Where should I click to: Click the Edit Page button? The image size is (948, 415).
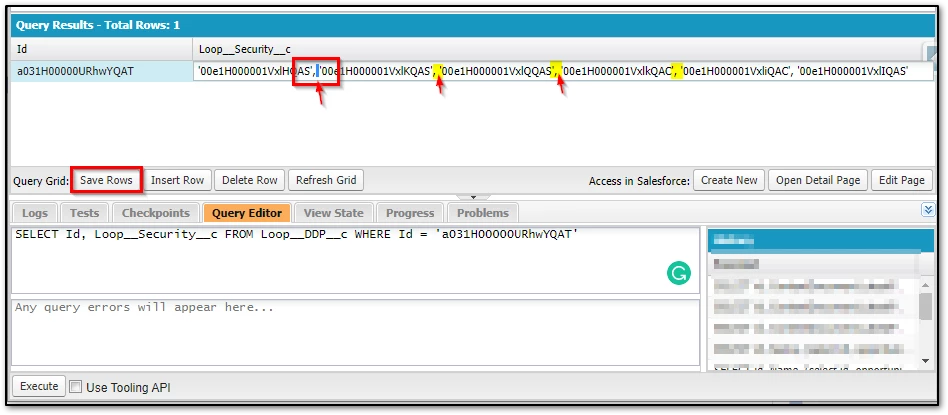coord(901,180)
